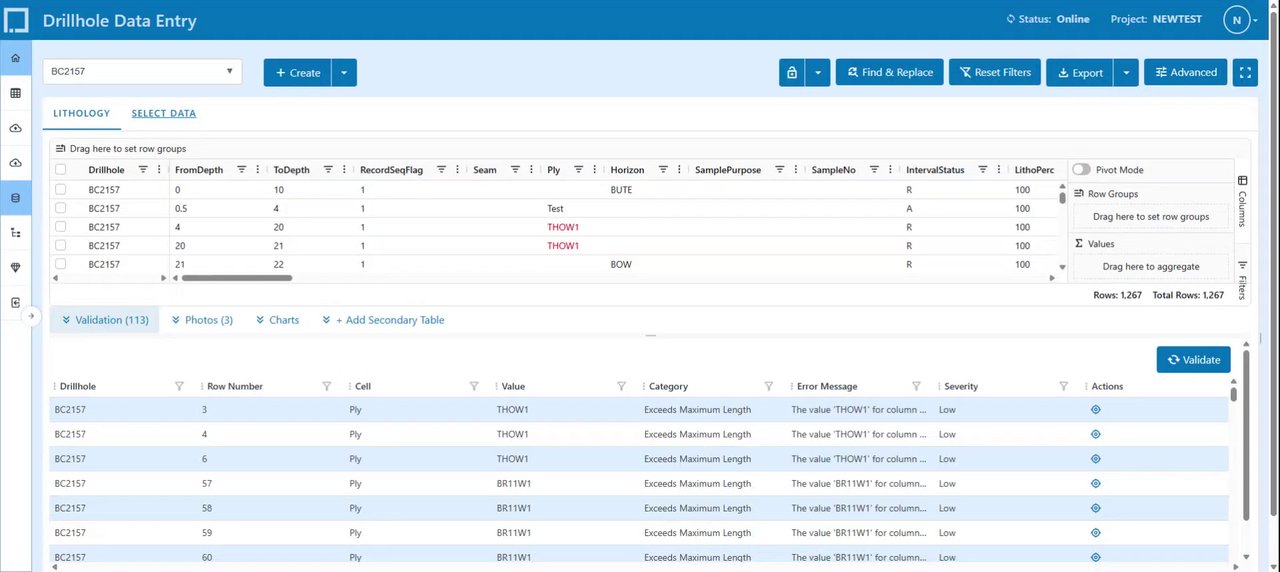Toggle fullscreen view icon
The width and height of the screenshot is (1280, 572).
1245,72
